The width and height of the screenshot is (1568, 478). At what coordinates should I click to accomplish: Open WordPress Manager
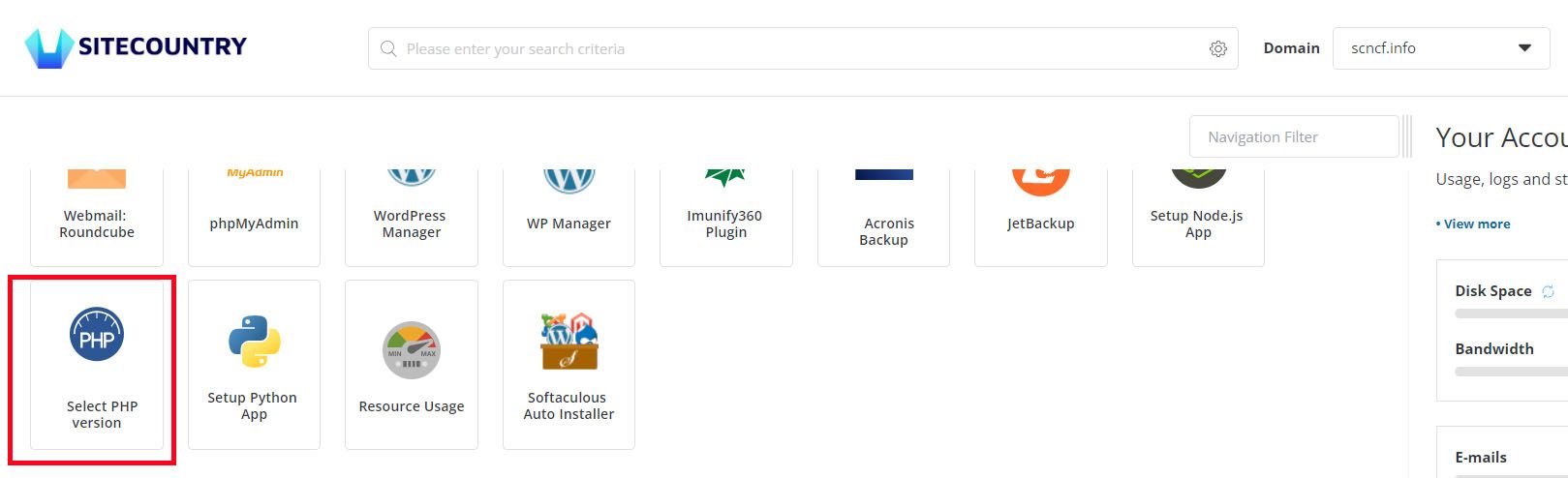(x=412, y=217)
